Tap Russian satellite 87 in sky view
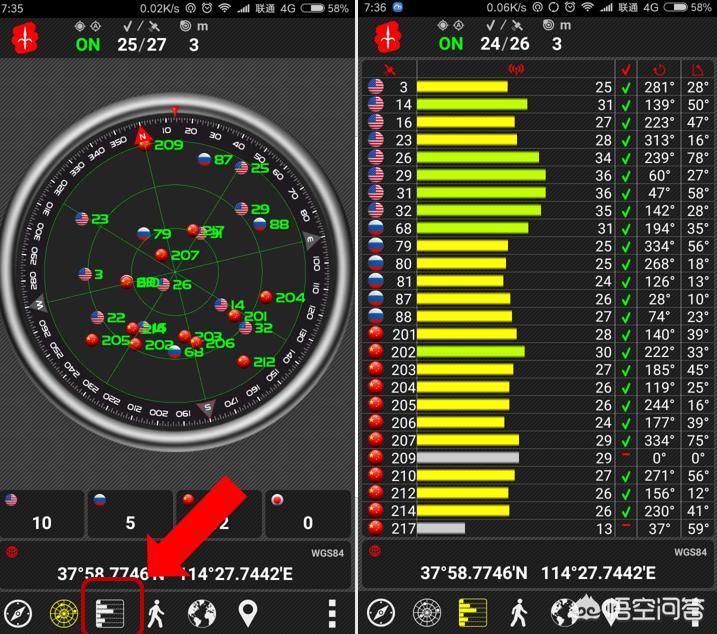The height and width of the screenshot is (634, 717). click(204, 159)
